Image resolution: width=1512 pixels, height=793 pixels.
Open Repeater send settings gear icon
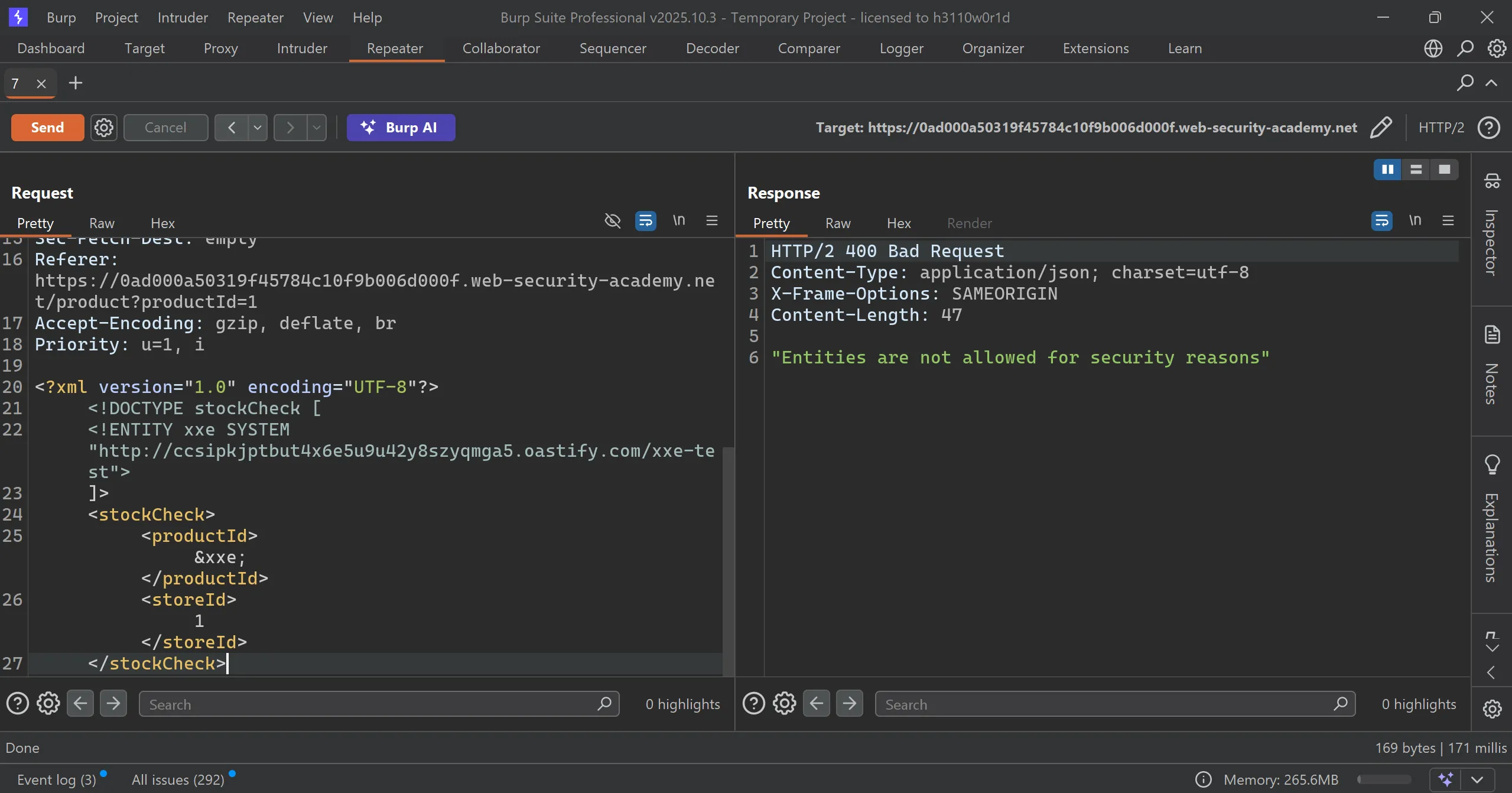point(104,128)
